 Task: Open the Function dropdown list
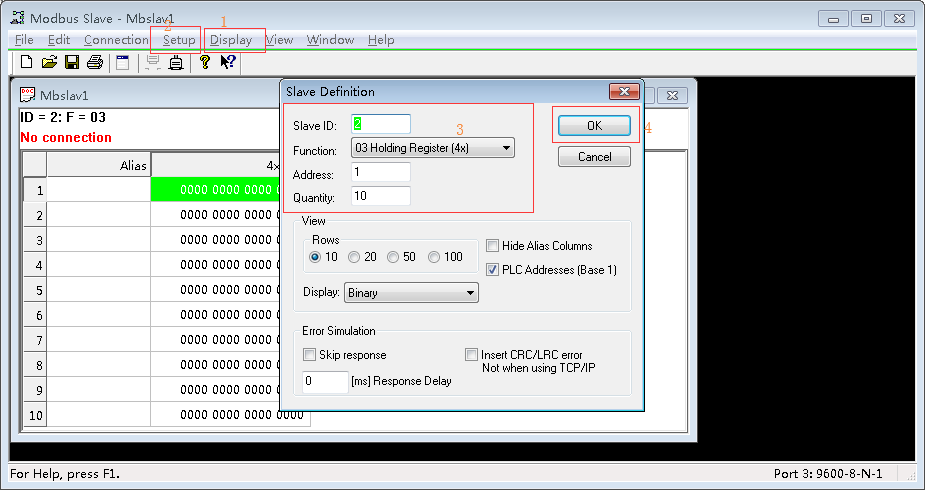point(432,148)
